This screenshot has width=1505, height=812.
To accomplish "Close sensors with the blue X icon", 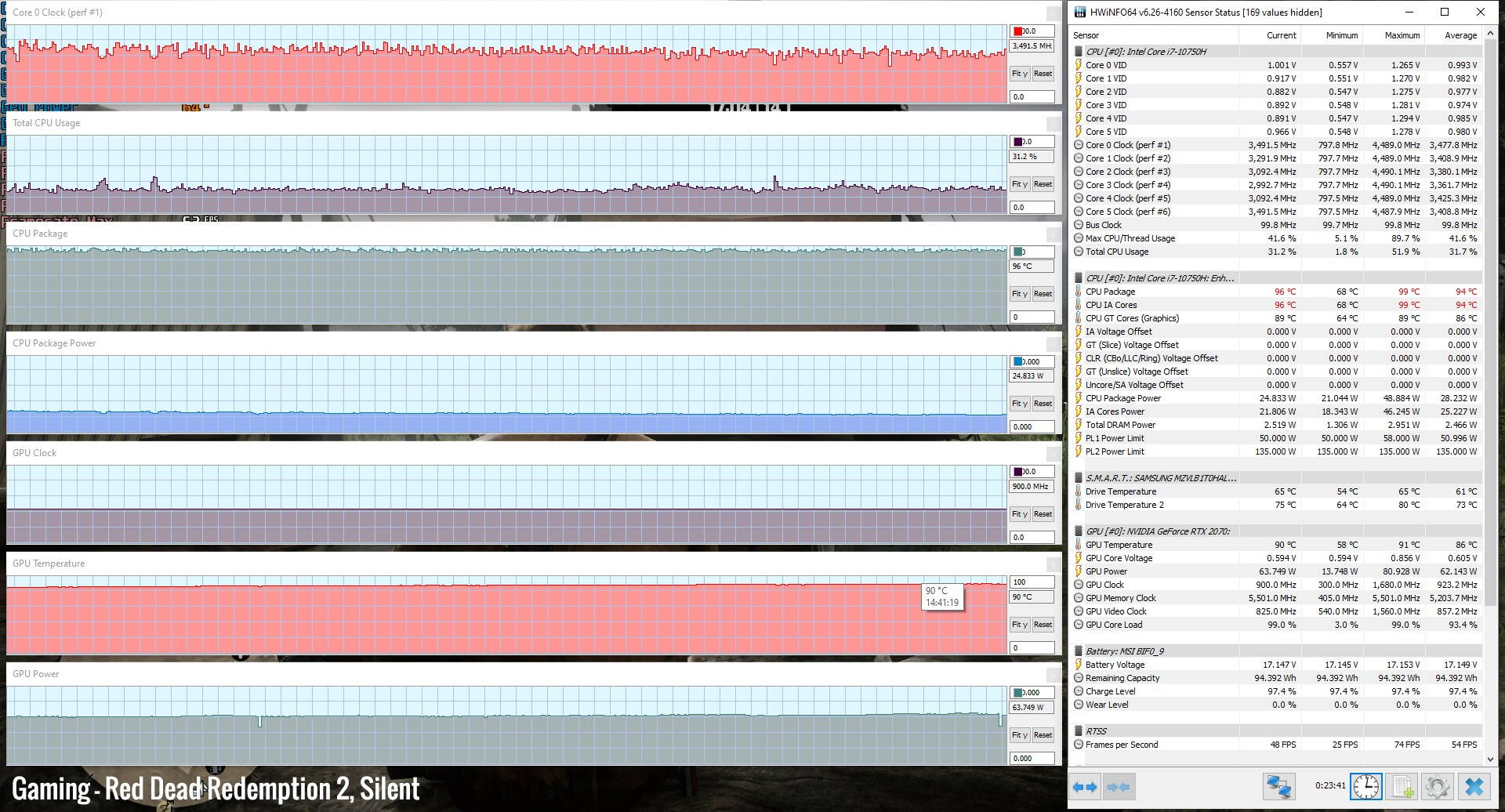I will point(1474,787).
